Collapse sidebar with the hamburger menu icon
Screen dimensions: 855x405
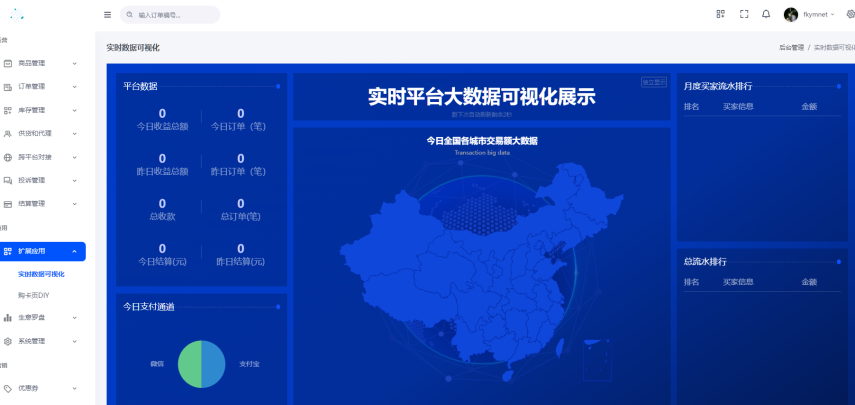point(107,15)
